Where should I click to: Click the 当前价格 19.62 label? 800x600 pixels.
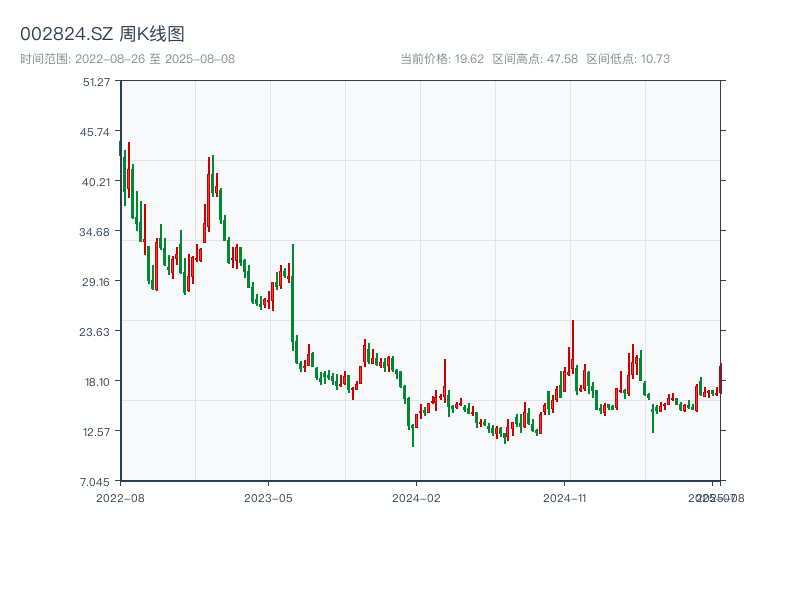coord(442,59)
